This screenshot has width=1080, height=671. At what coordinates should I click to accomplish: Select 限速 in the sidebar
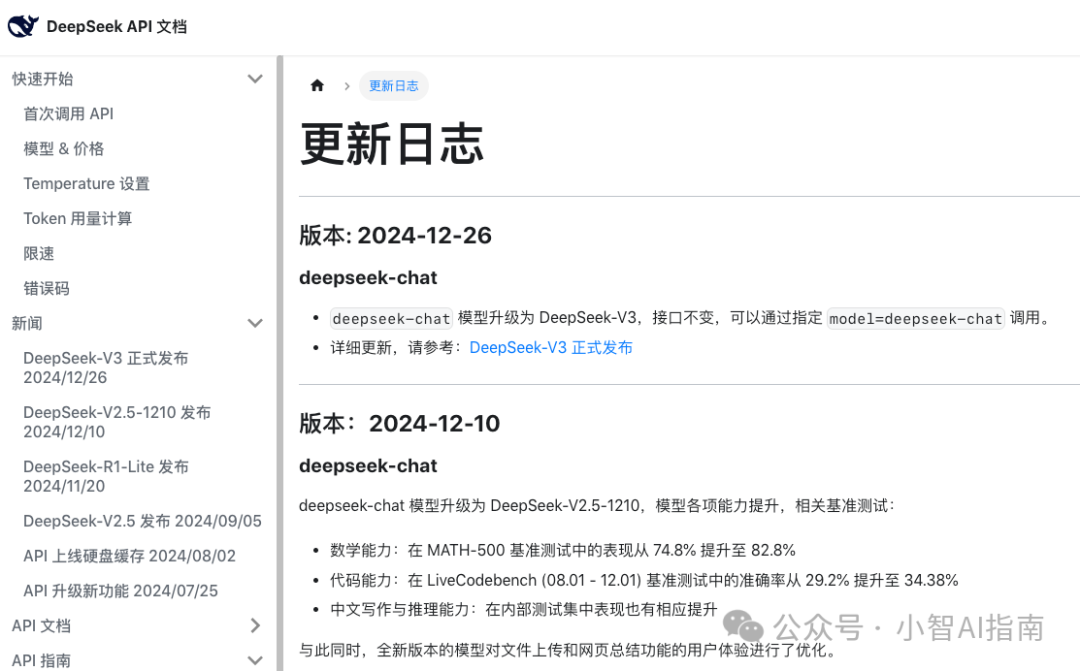click(x=39, y=254)
